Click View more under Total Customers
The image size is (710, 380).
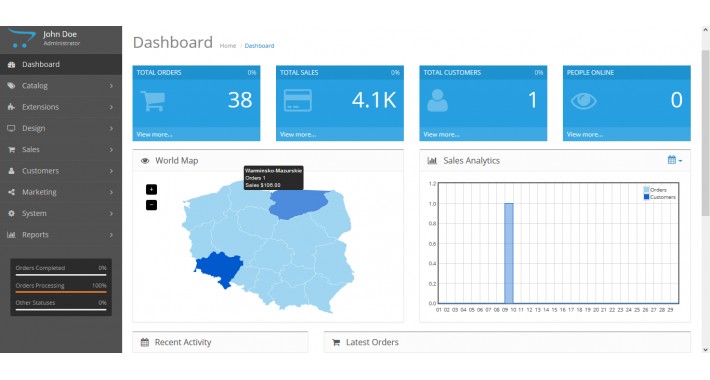[x=441, y=135]
